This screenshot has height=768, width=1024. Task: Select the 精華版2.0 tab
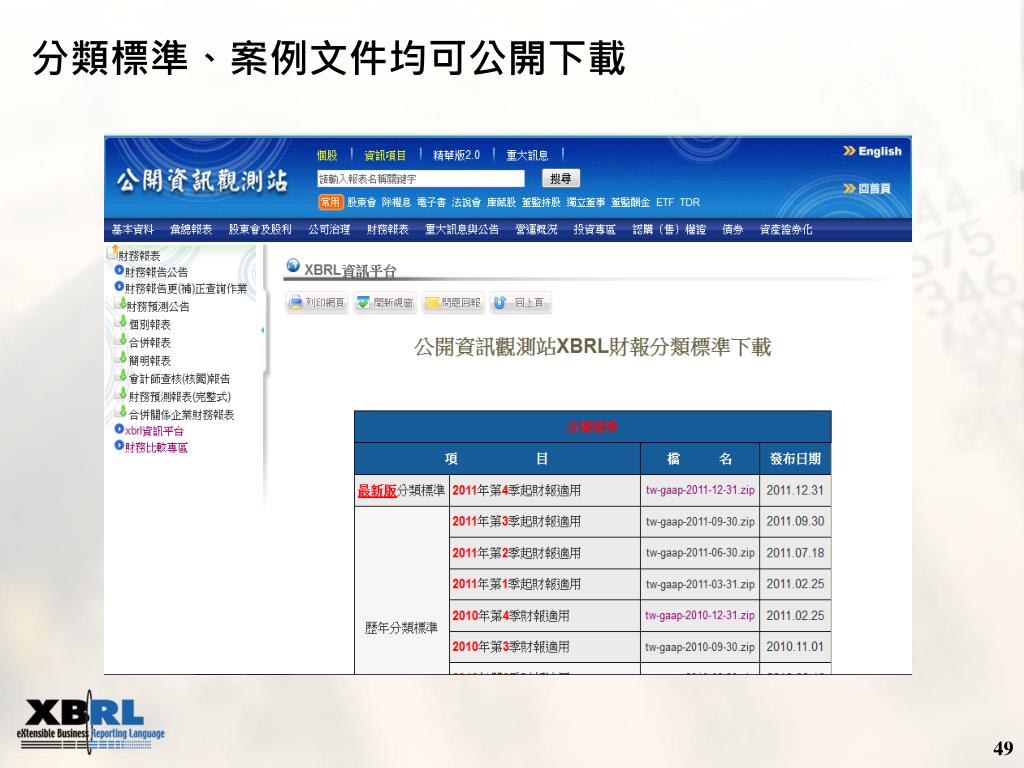pyautogui.click(x=456, y=155)
